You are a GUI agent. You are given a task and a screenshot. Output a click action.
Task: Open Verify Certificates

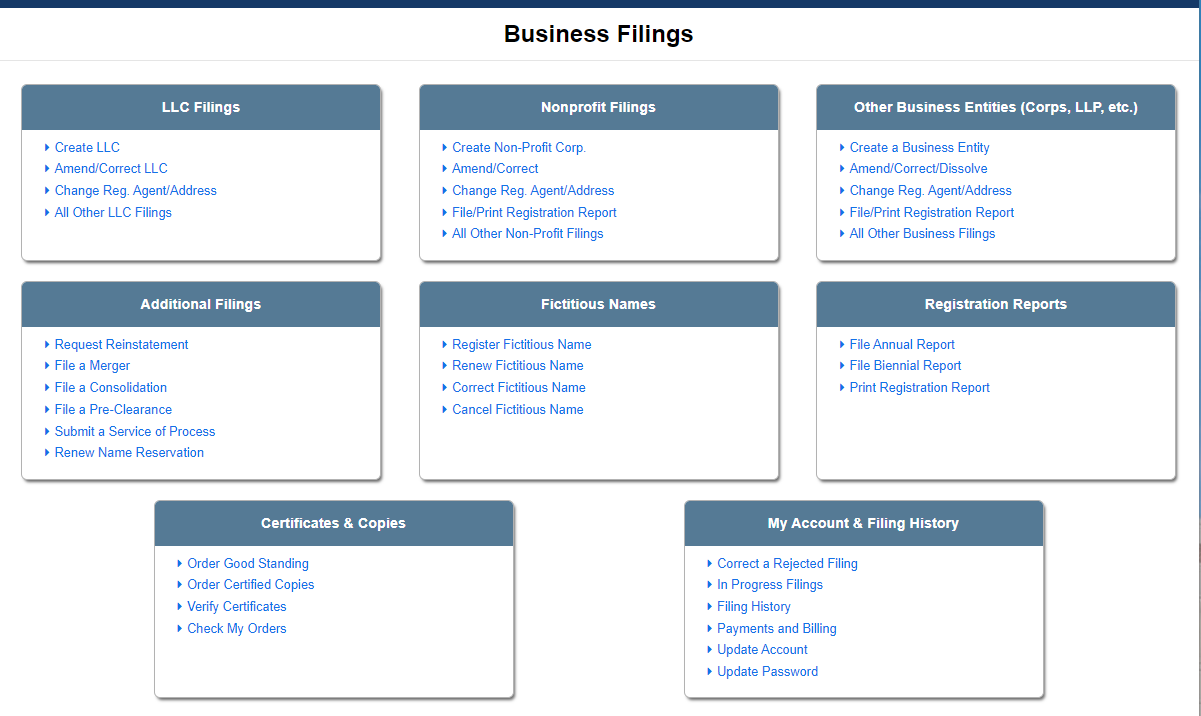(x=236, y=606)
